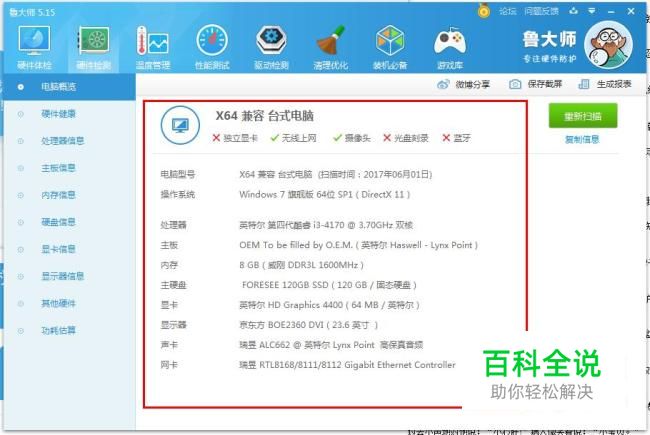
Task: Open 问题反馈 feedback link
Action: (x=541, y=11)
